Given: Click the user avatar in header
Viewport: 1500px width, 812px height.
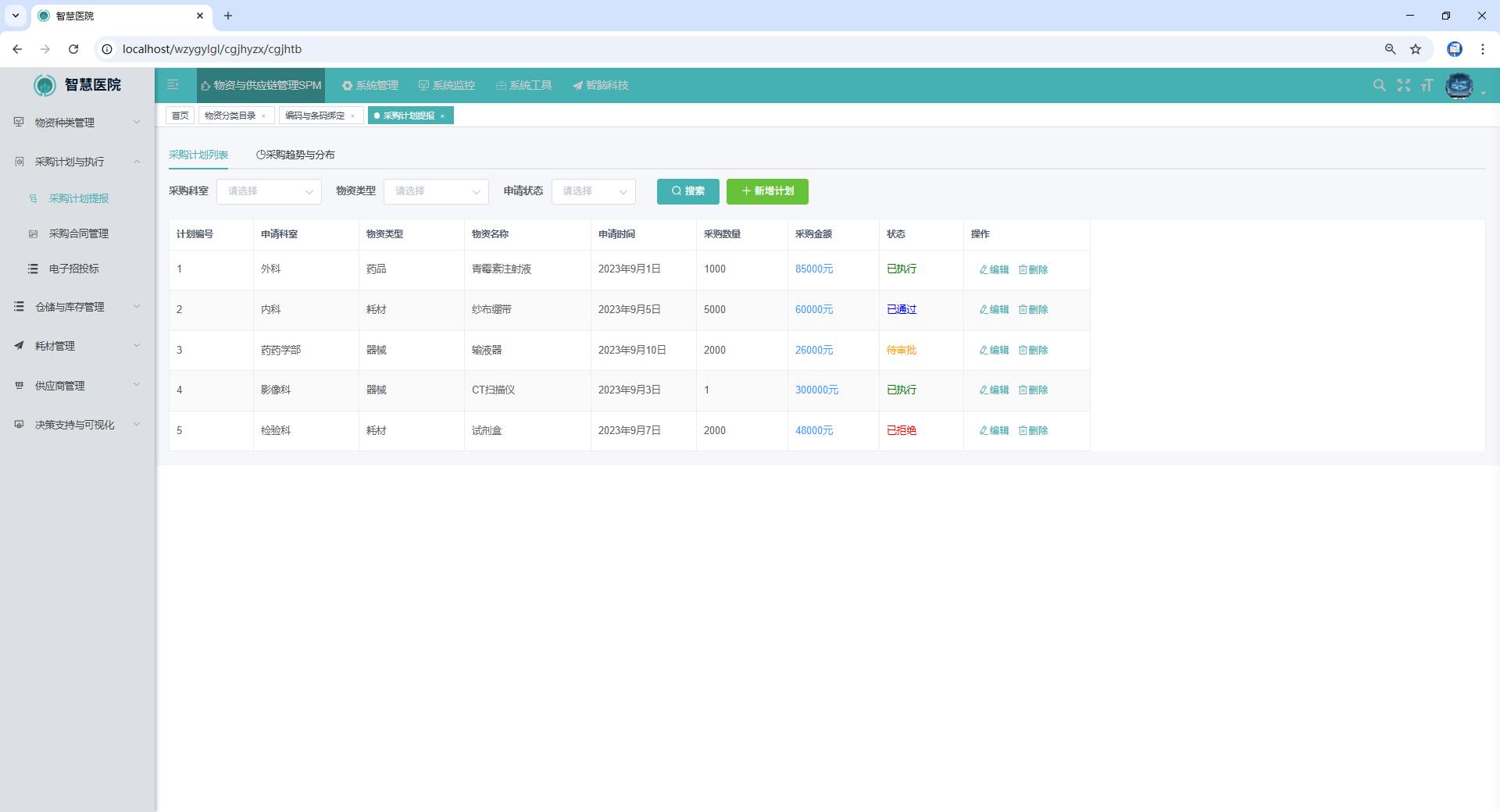Looking at the screenshot, I should (1459, 86).
